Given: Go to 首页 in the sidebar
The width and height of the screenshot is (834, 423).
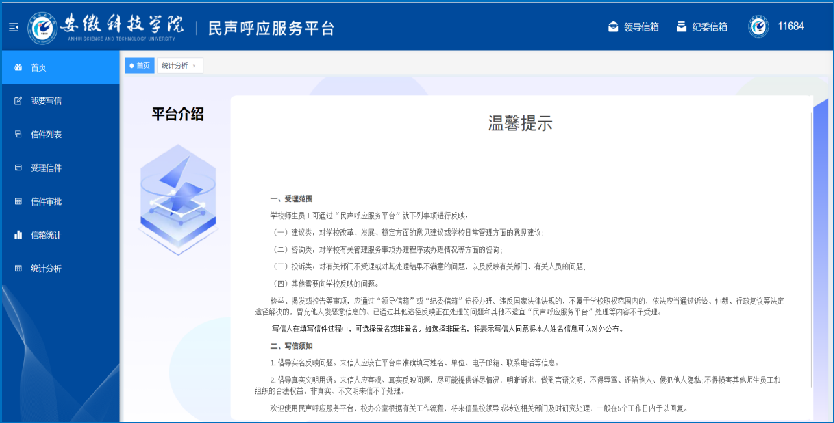Looking at the screenshot, I should (38, 67).
